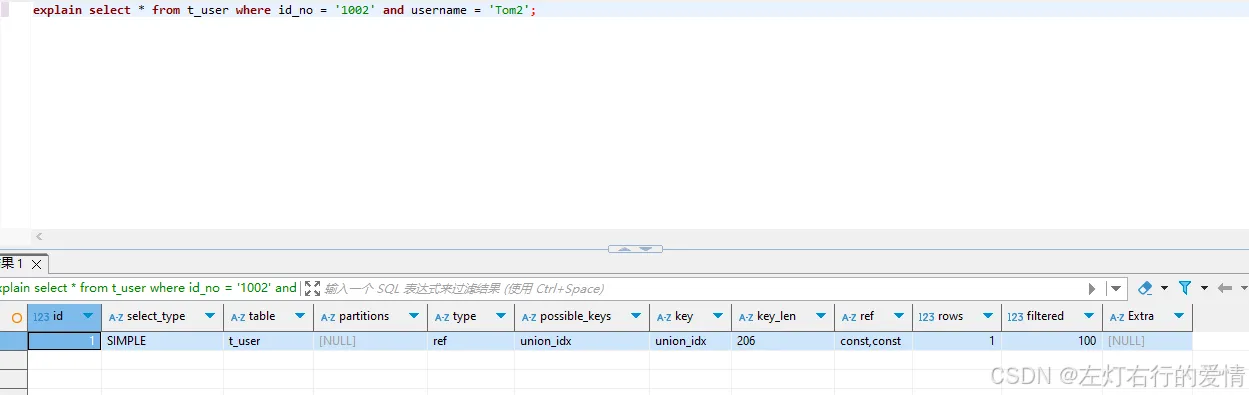Select the ref type cell
This screenshot has height=395, width=1249.
click(x=470, y=341)
